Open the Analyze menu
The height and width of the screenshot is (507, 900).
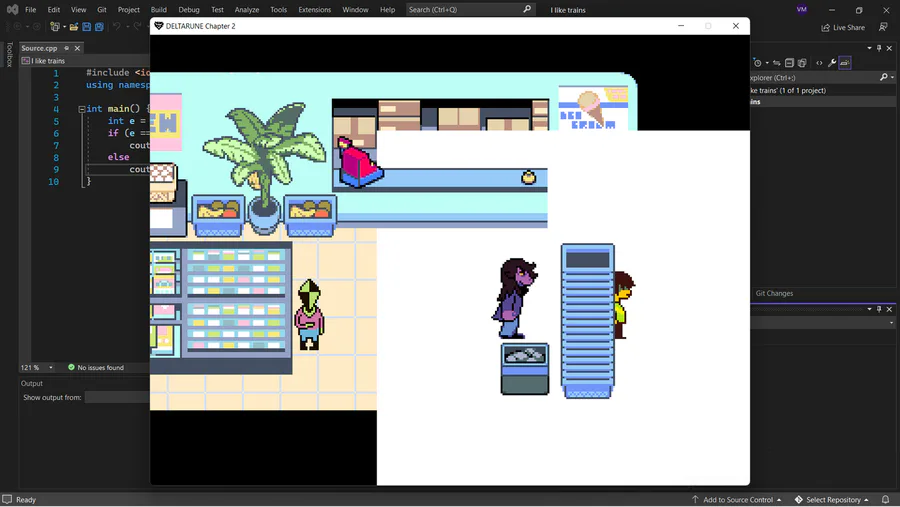coord(247,9)
